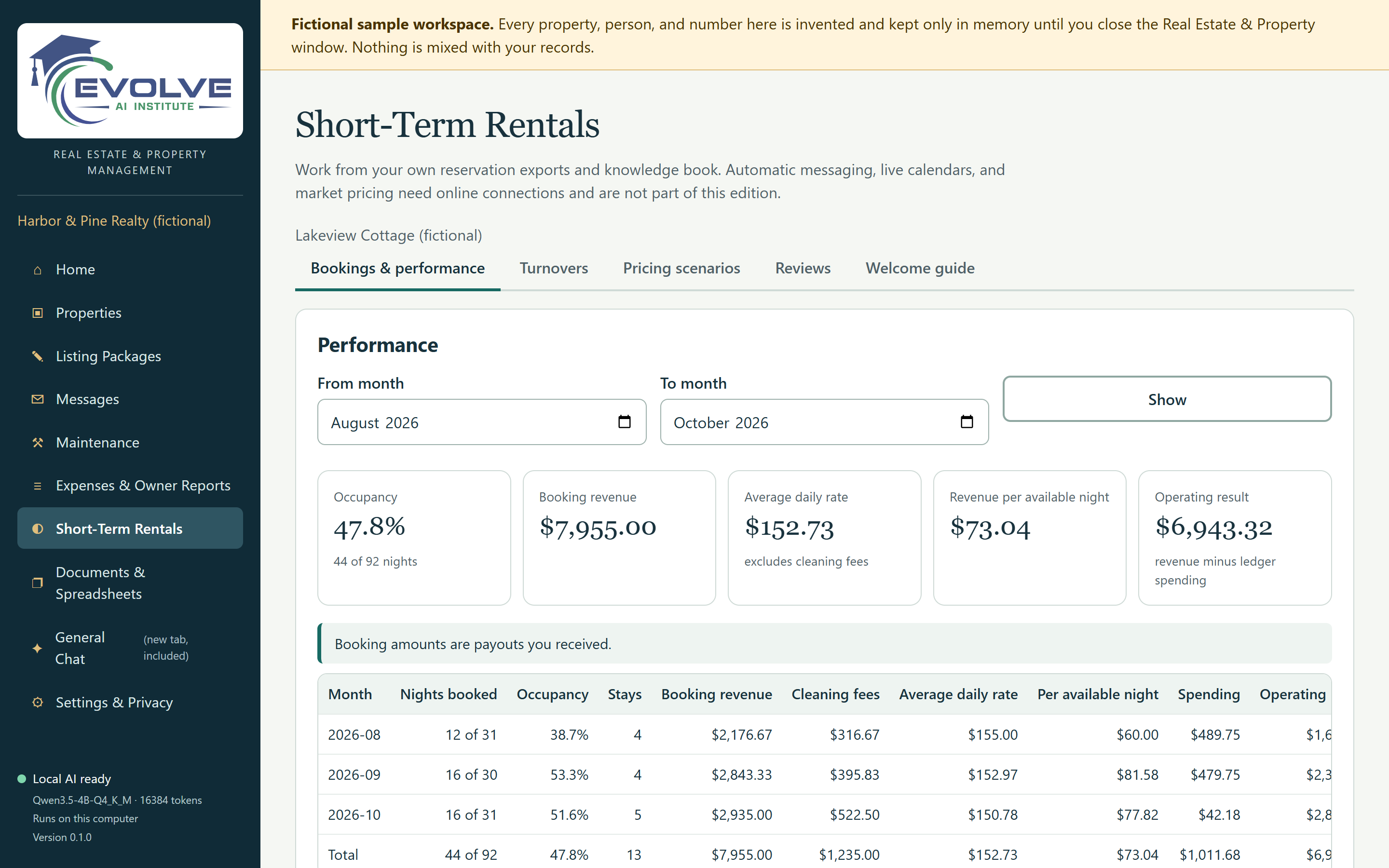Click the Show button
This screenshot has width=1389, height=868.
pos(1167,399)
